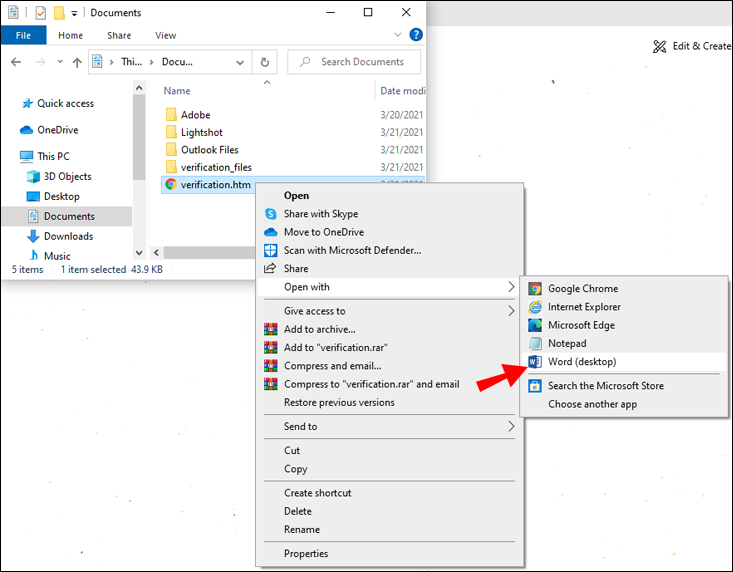This screenshot has width=733, height=572.
Task: Click sidebar scrollbar down arrow
Action: [139, 253]
